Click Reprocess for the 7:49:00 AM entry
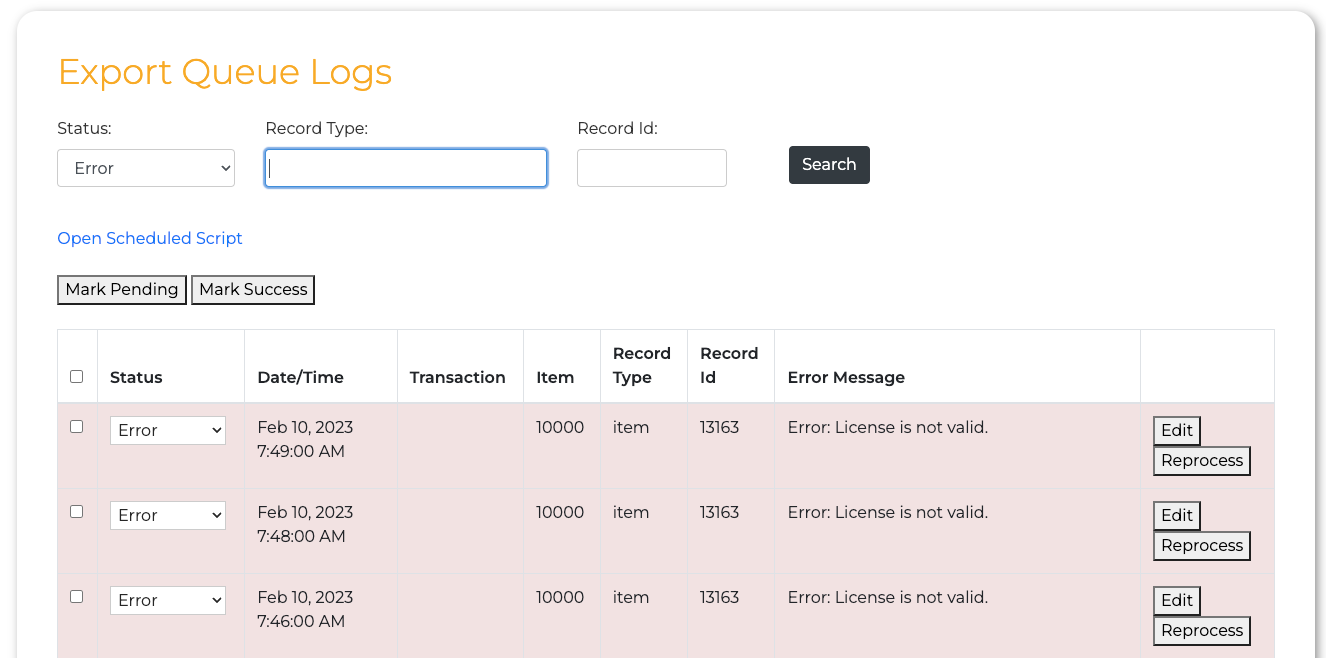This screenshot has width=1326, height=658. pyautogui.click(x=1201, y=461)
